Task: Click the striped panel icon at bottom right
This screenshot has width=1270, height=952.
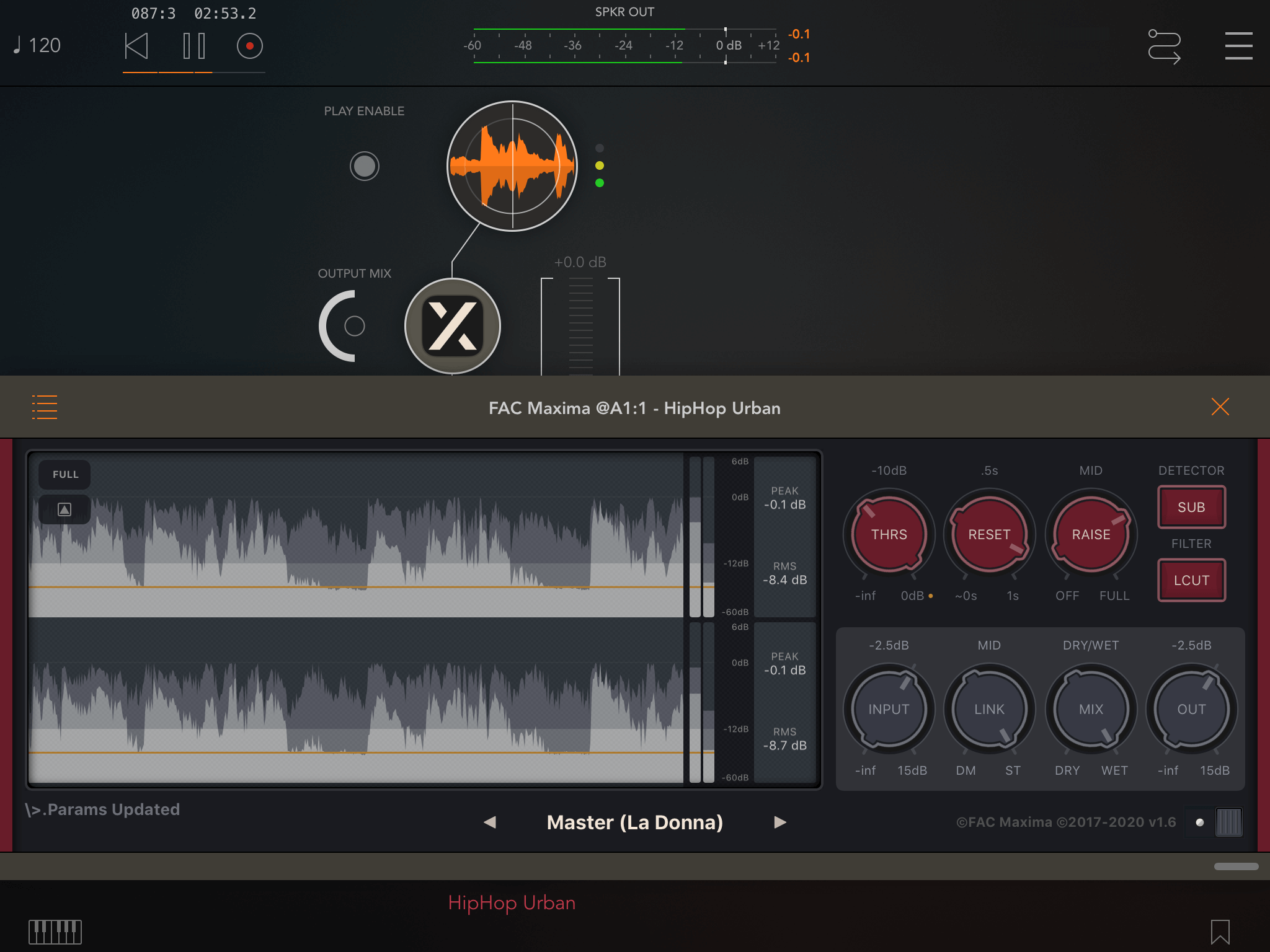Action: point(1228,822)
